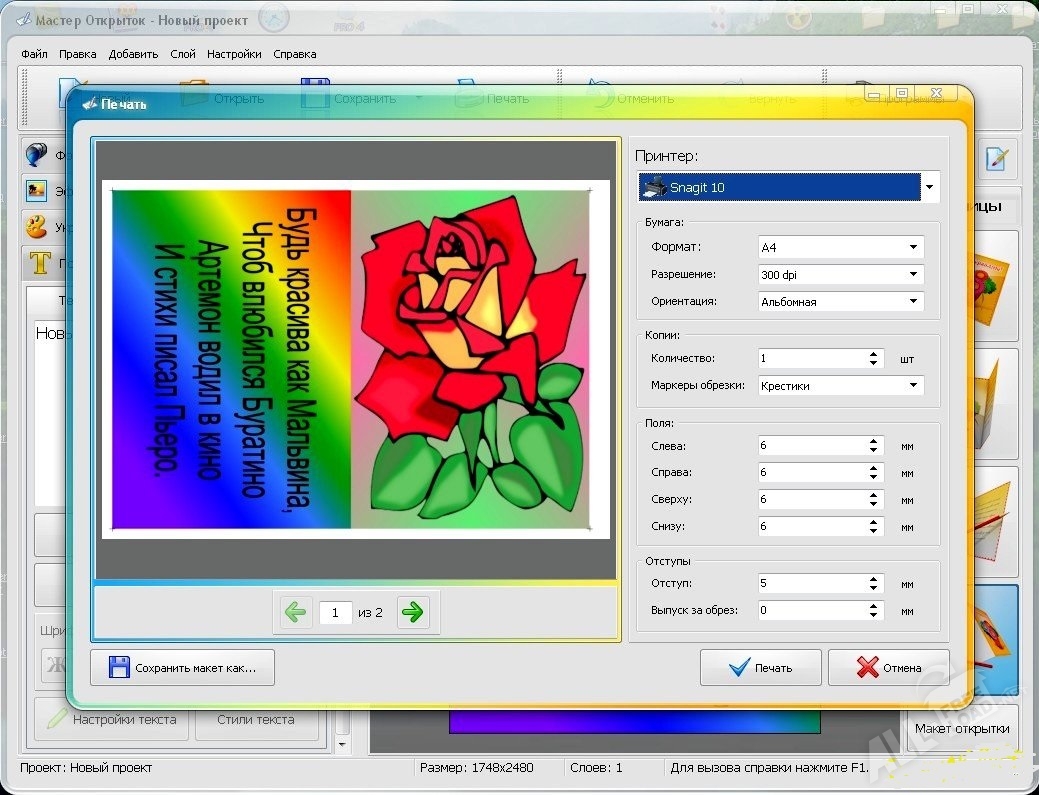Open the Разрешение 300 dpi dropdown
This screenshot has height=795, width=1039.
(x=840, y=274)
